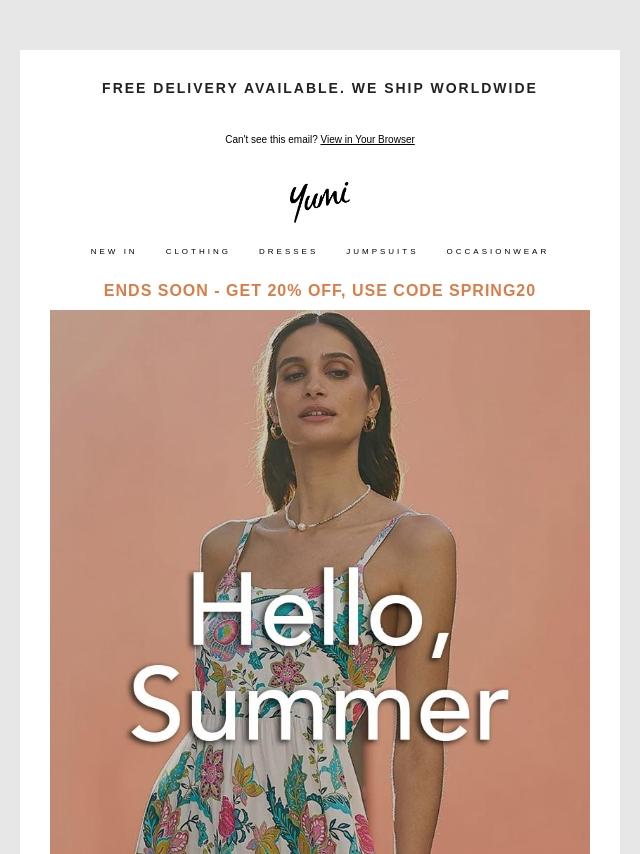
Task: Click the word Summer in hero headline
Action: pyautogui.click(x=320, y=706)
